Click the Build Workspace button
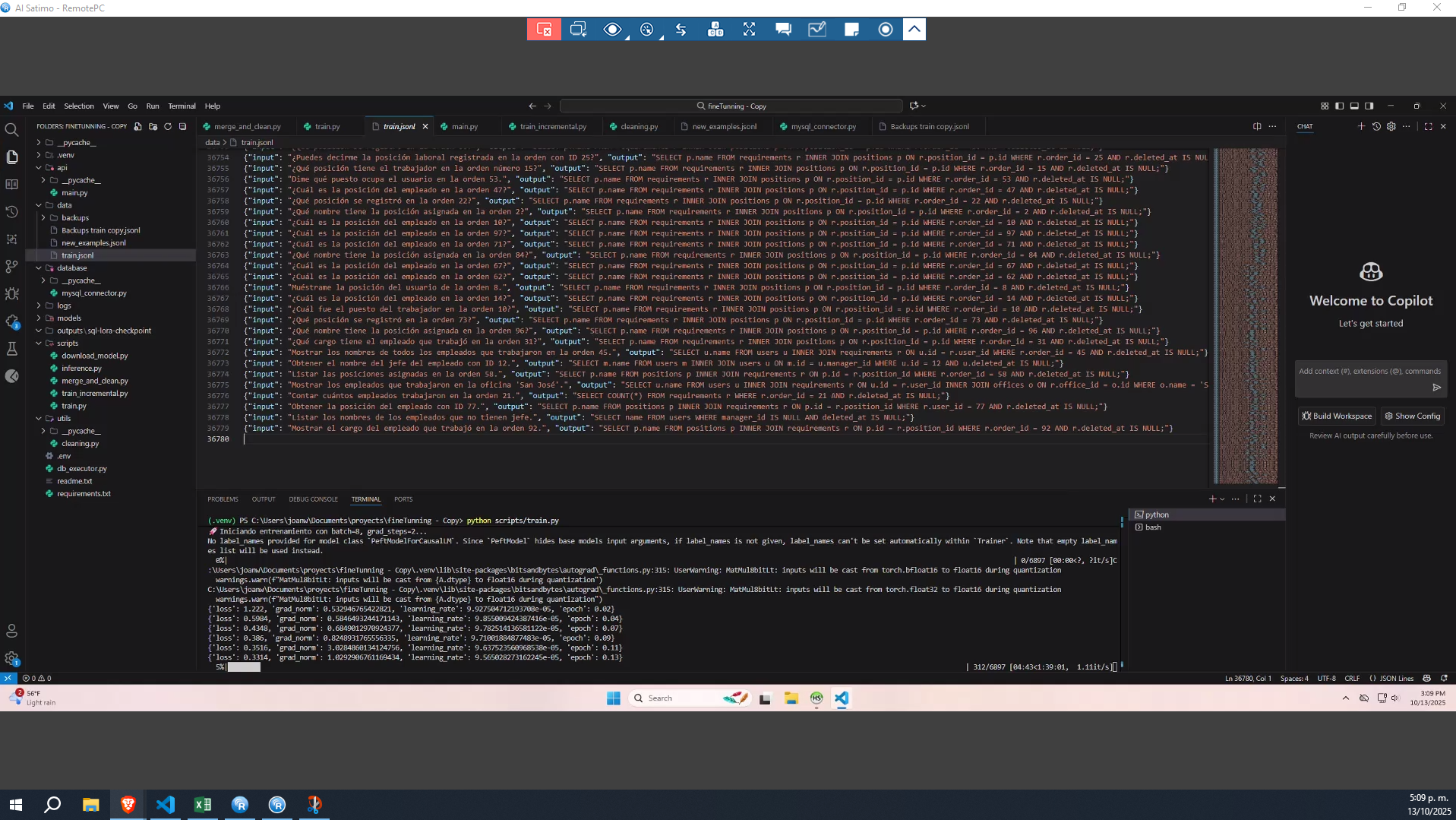 [1337, 416]
